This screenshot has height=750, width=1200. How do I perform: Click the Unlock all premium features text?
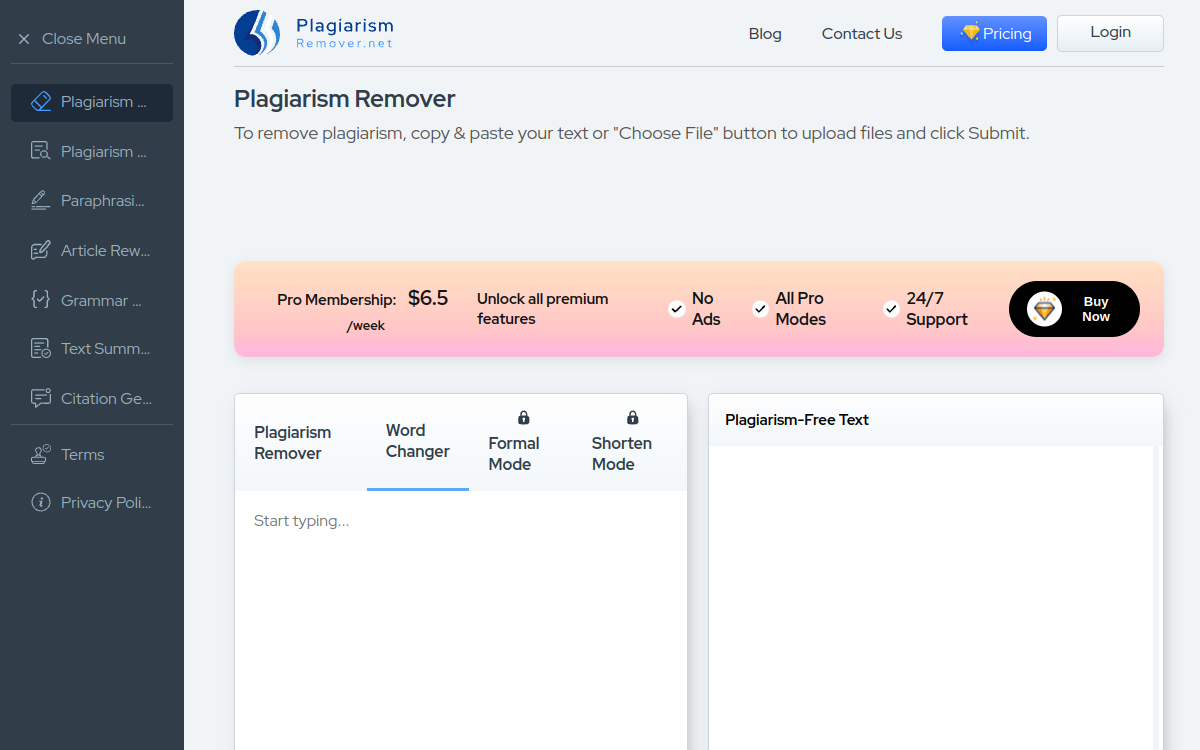(x=543, y=309)
